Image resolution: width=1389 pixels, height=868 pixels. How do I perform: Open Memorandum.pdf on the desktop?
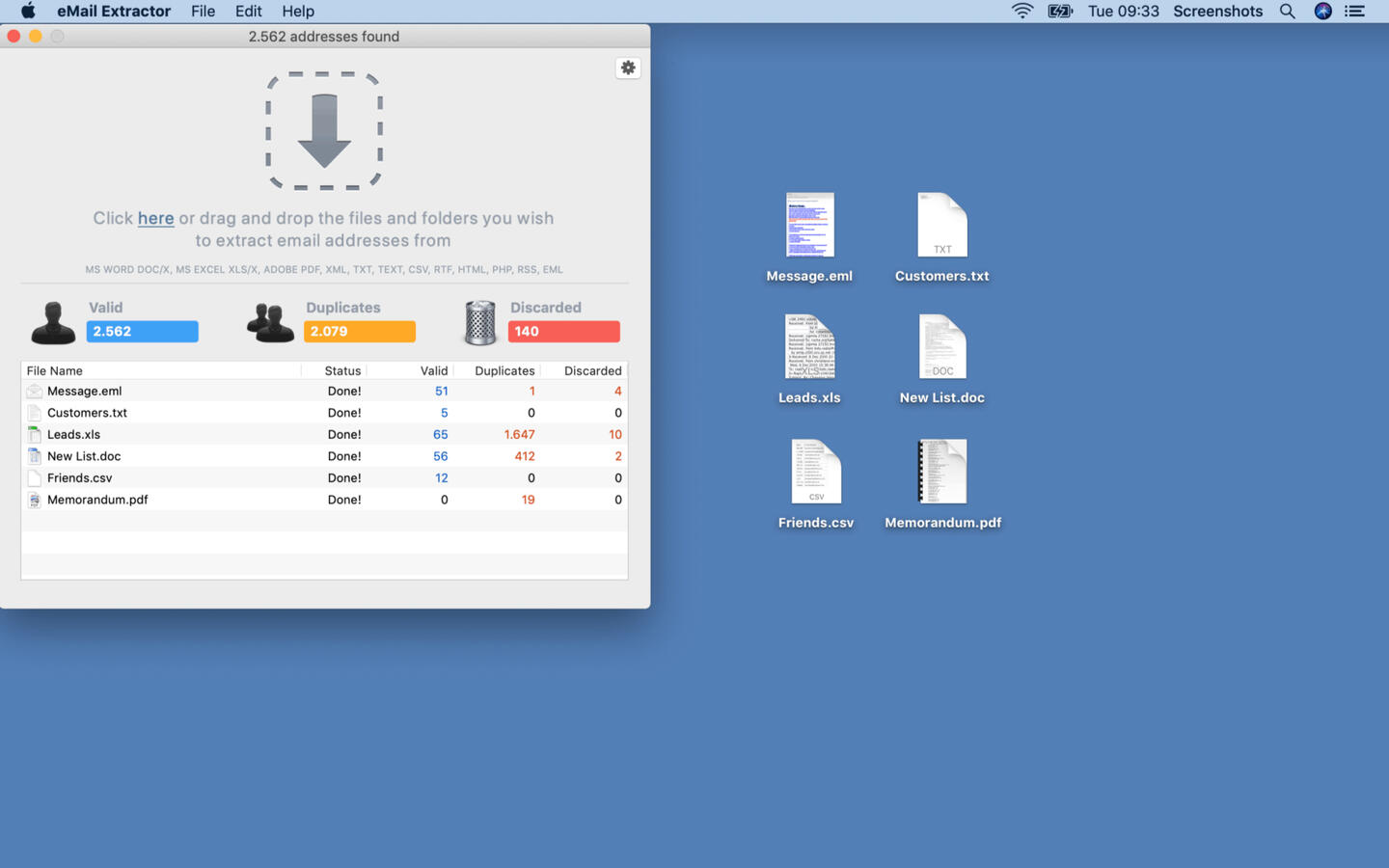click(x=941, y=471)
